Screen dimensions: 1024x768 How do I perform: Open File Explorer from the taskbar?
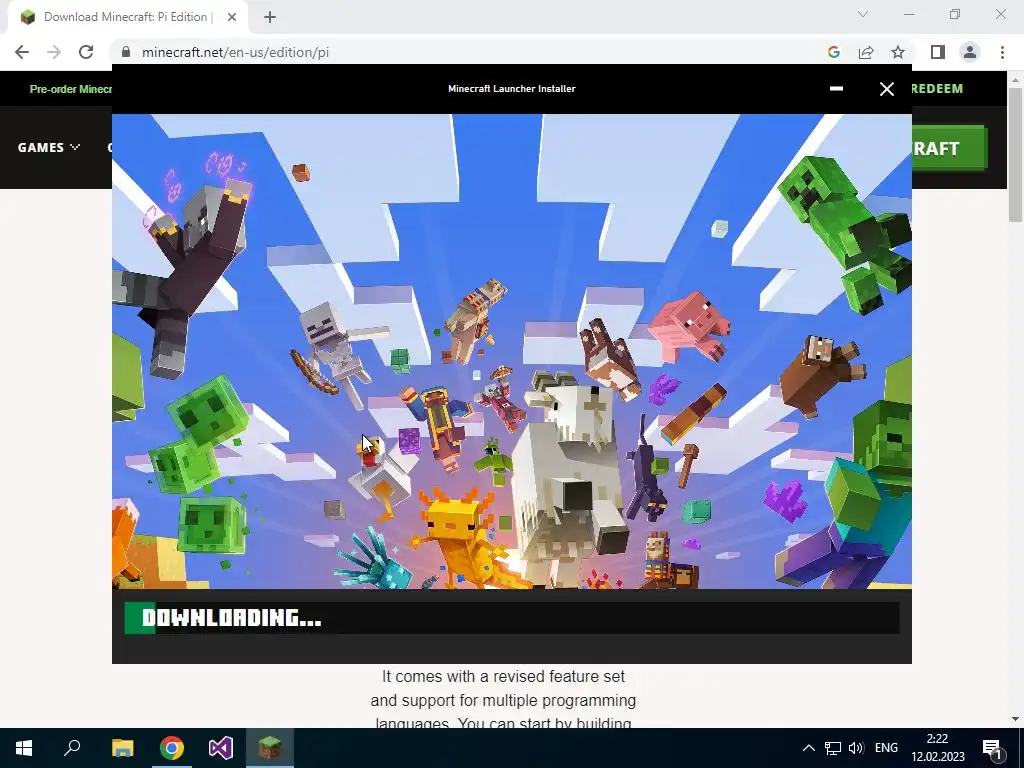[x=122, y=748]
